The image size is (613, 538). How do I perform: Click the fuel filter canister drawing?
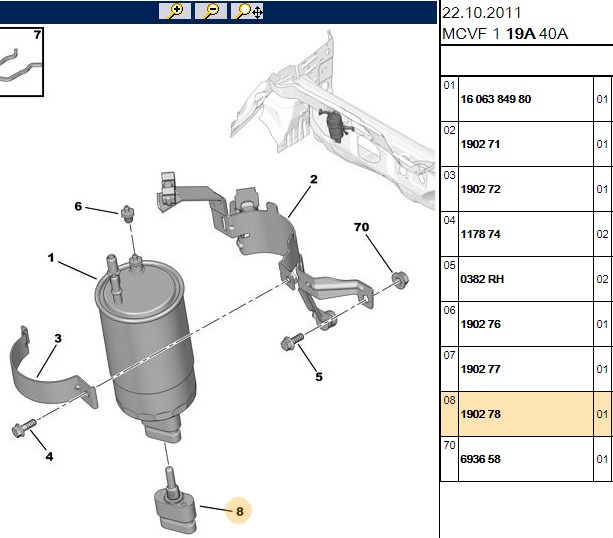click(x=144, y=347)
